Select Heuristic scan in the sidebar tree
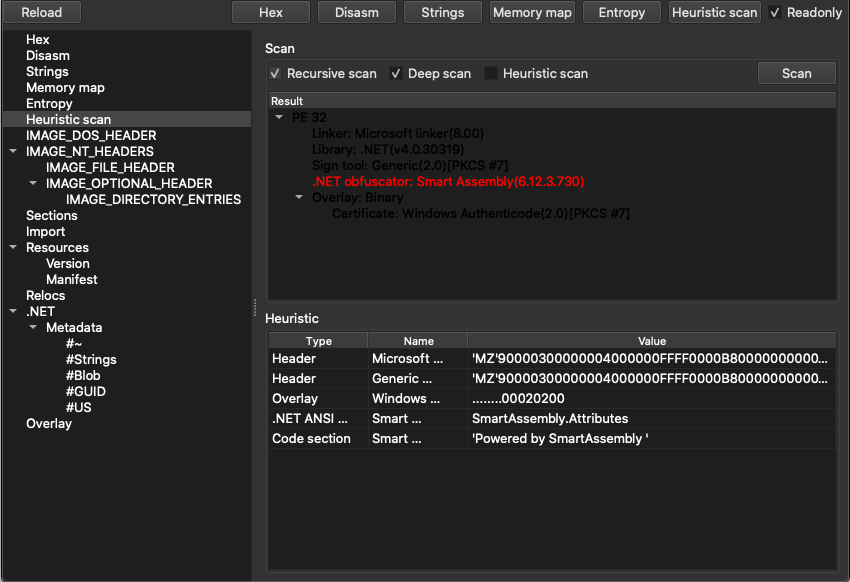 click(x=127, y=119)
